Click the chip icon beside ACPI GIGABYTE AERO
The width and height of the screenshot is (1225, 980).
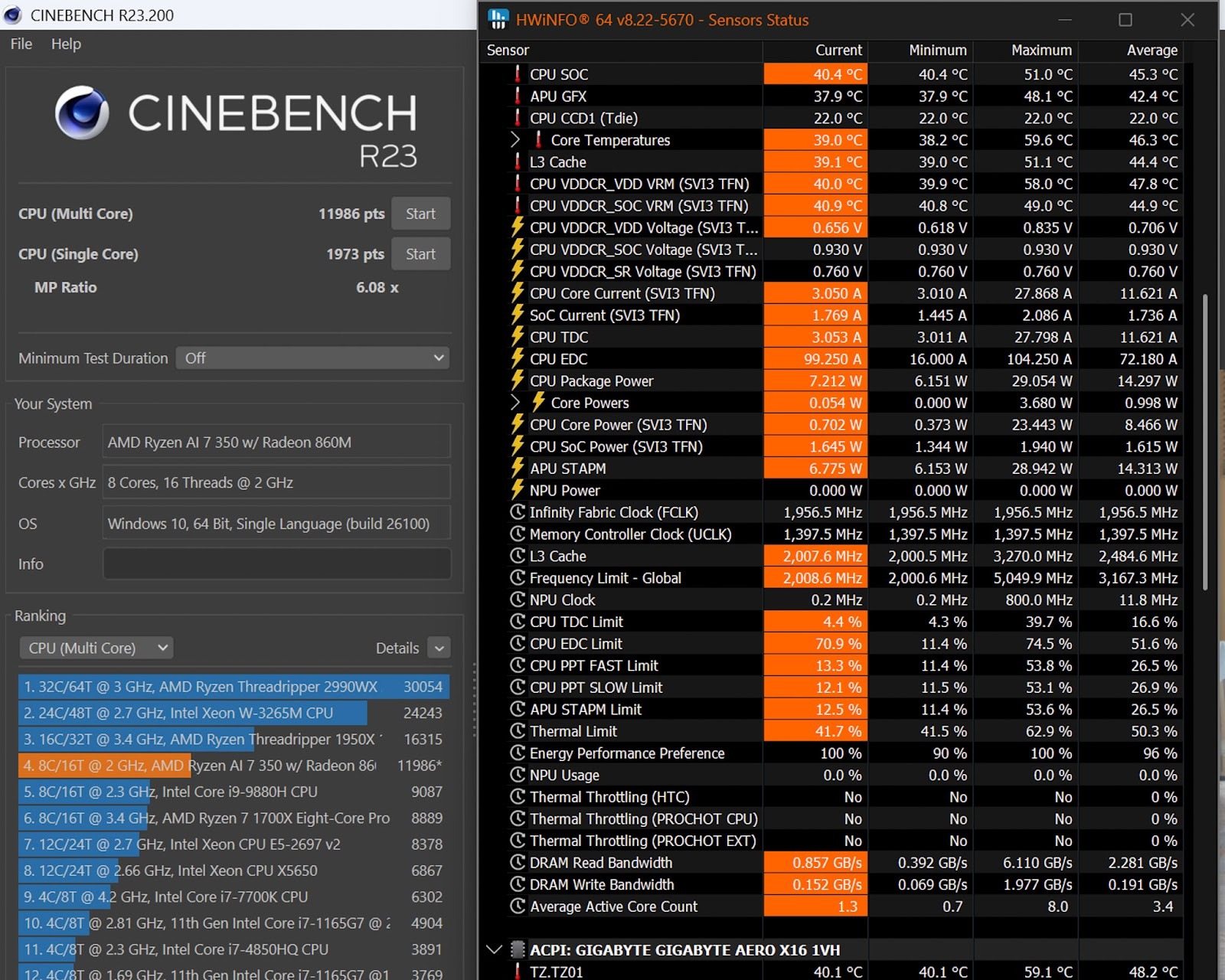pyautogui.click(x=518, y=949)
